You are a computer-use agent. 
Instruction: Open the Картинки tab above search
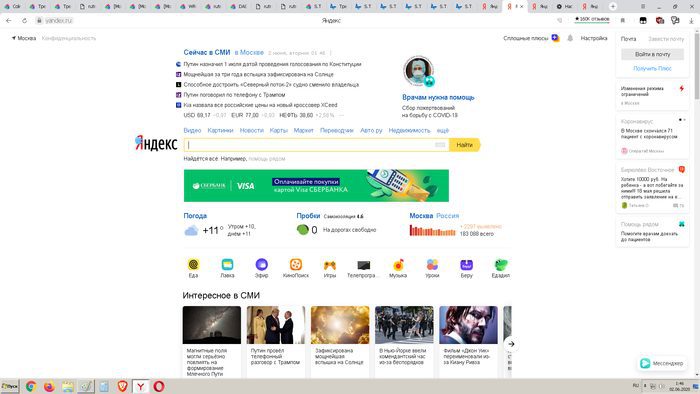tap(220, 130)
